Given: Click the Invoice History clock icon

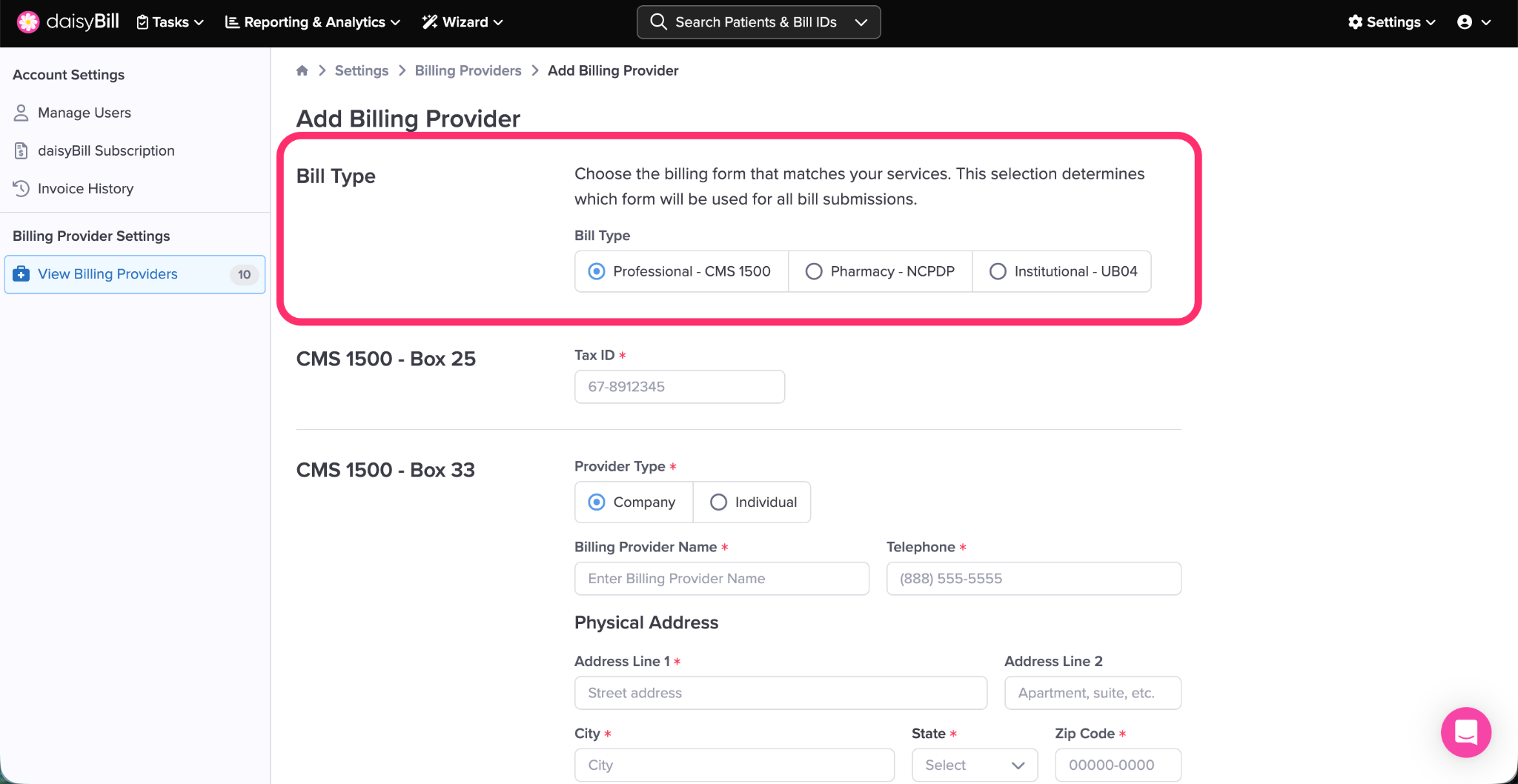Looking at the screenshot, I should click(x=21, y=188).
